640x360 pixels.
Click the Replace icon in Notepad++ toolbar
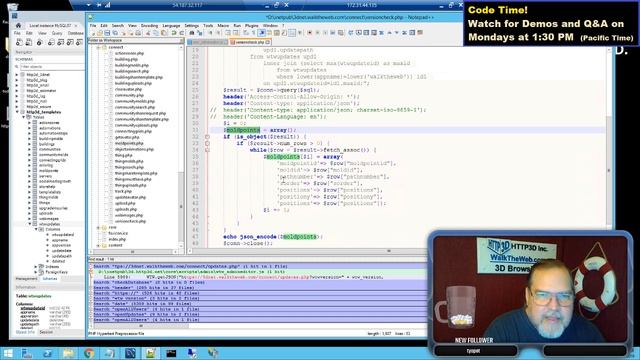click(x=200, y=33)
